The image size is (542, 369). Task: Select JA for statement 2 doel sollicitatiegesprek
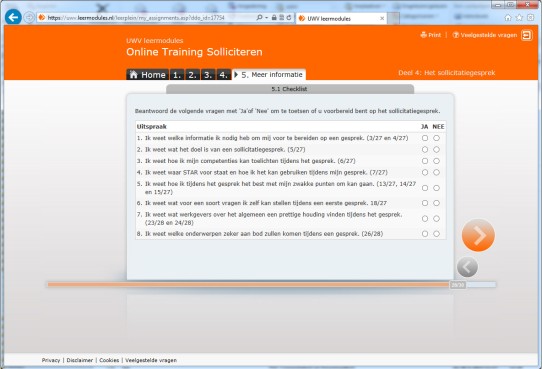tap(425, 150)
